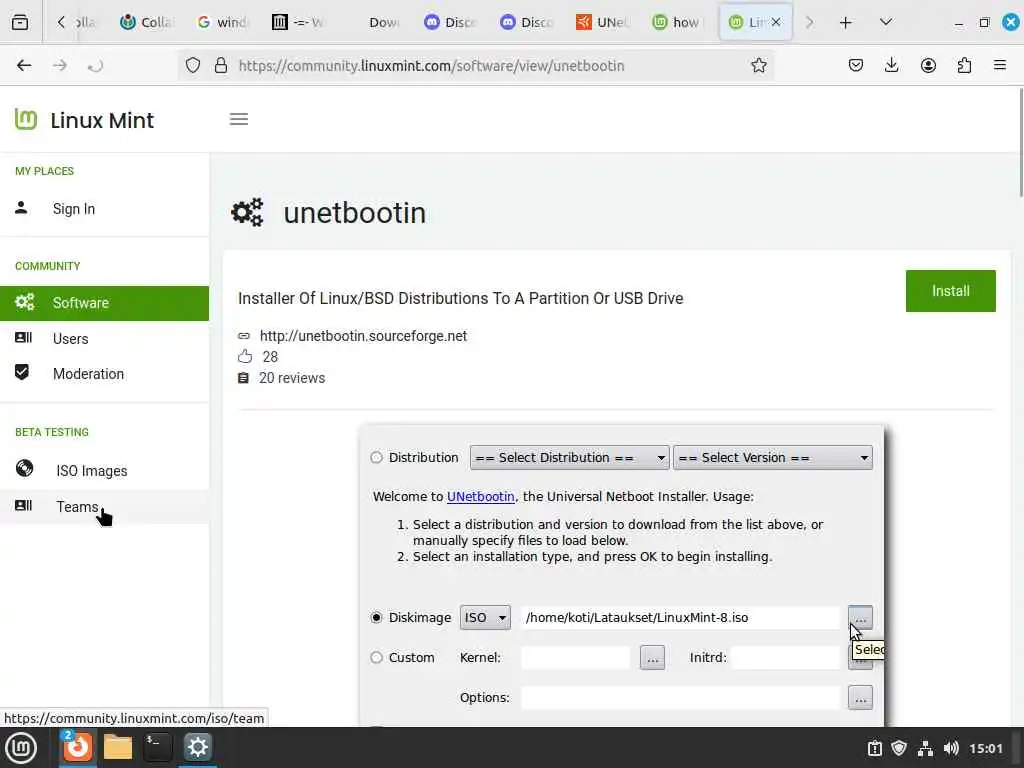Switch to the Google search tab
The height and width of the screenshot is (768, 1024).
coord(223,23)
